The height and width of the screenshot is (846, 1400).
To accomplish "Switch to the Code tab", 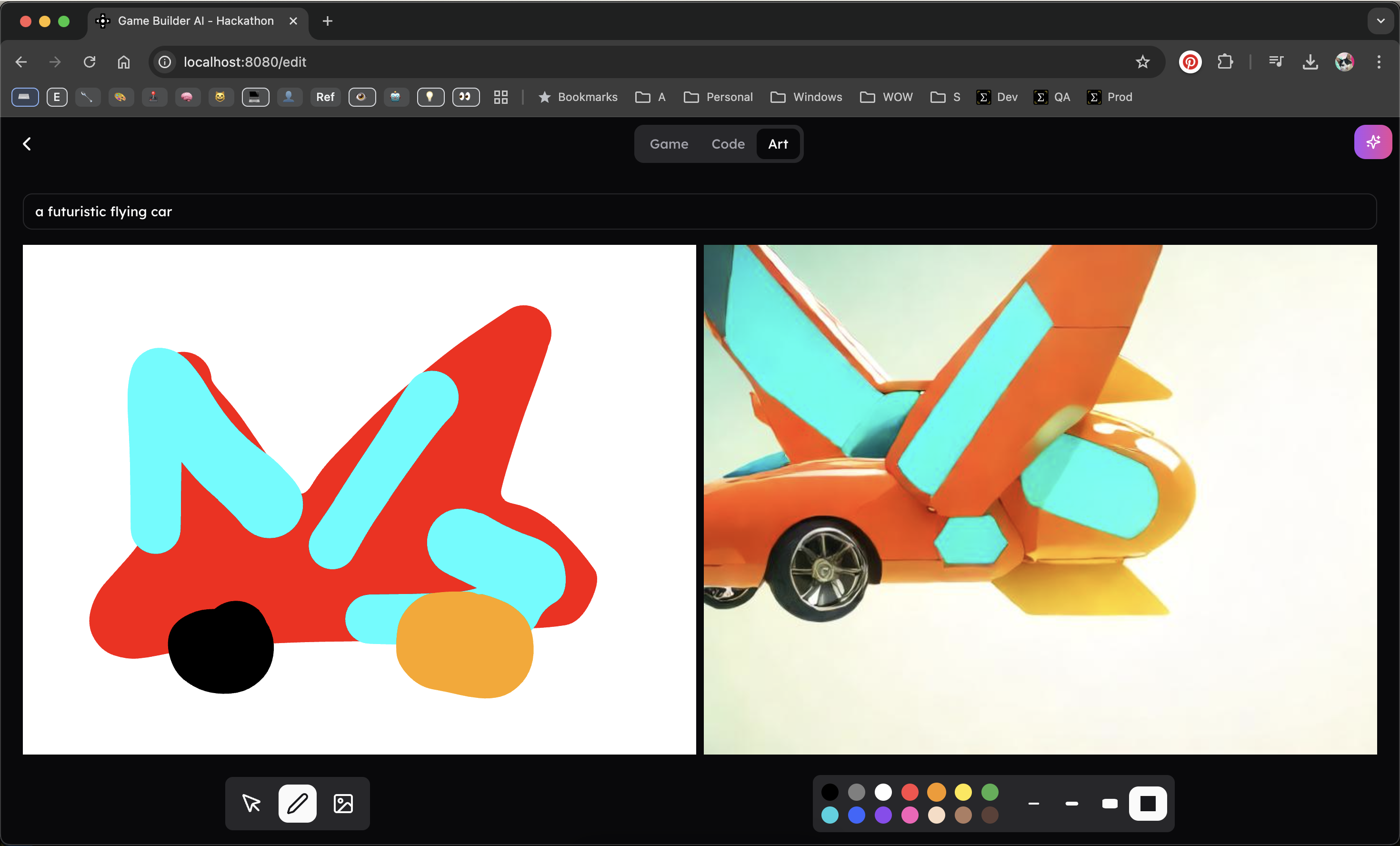I will point(728,144).
